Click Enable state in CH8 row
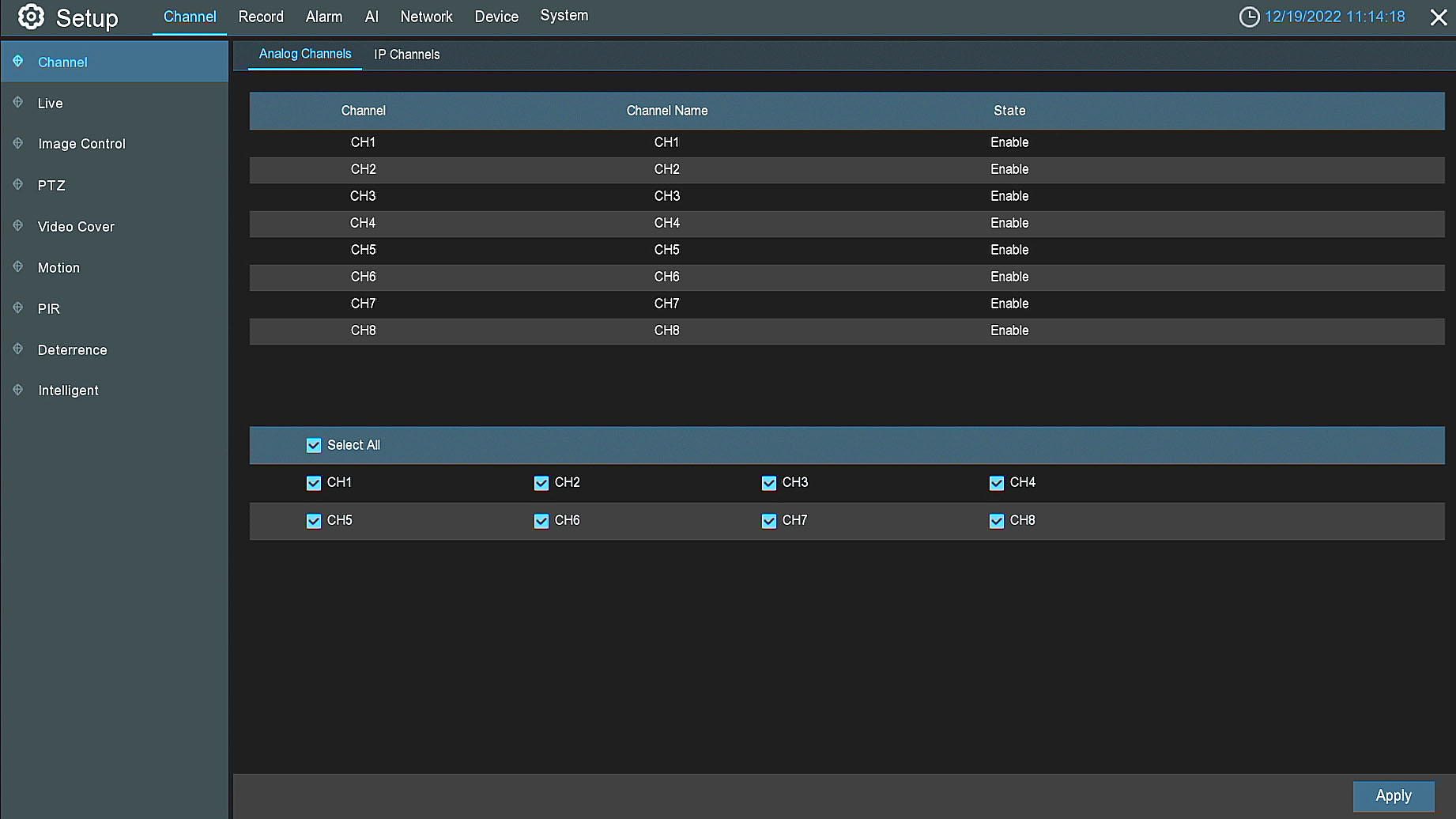This screenshot has width=1456, height=819. tap(1009, 330)
